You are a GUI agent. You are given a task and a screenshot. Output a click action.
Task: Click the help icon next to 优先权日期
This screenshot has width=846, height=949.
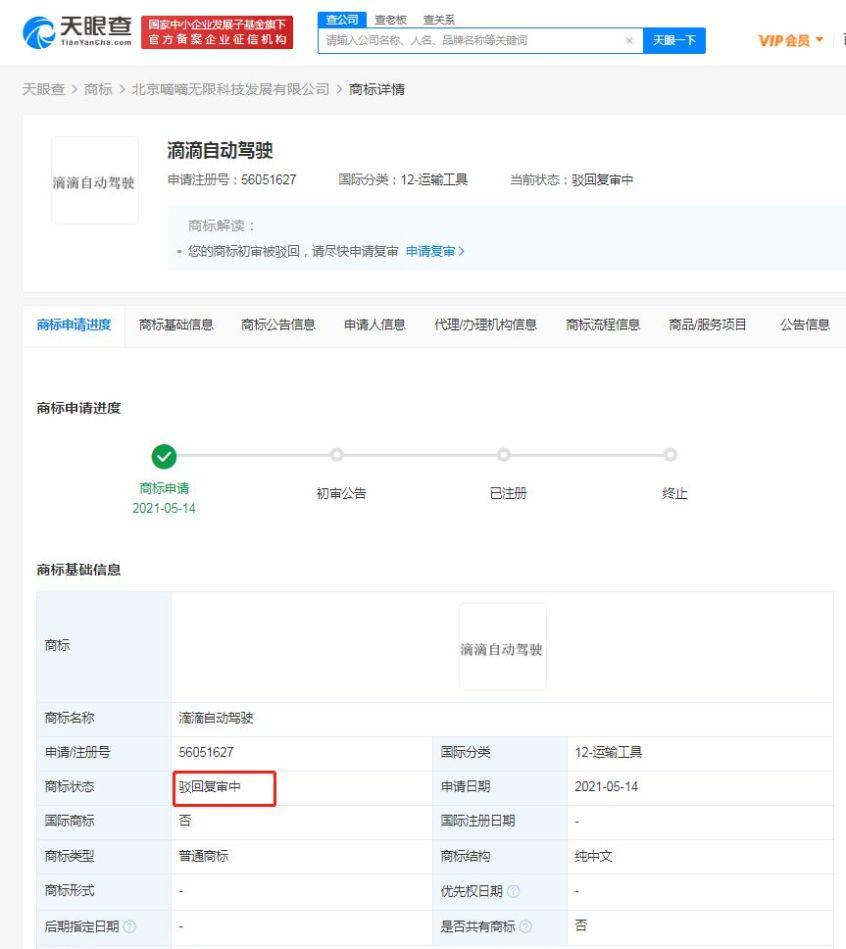tap(513, 891)
